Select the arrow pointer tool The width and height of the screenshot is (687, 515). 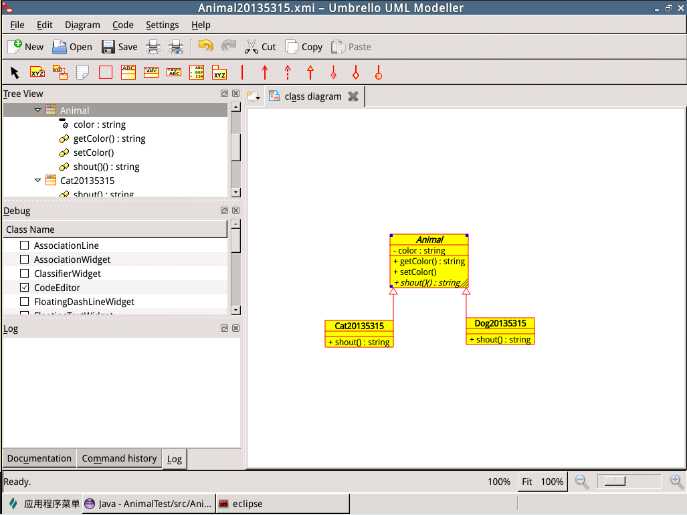(x=14, y=72)
